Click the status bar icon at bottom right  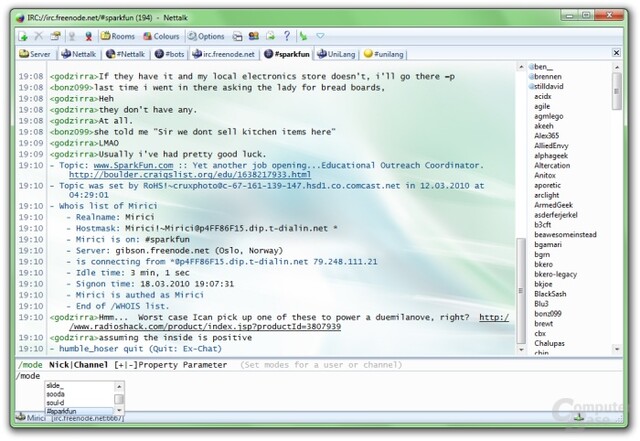pos(578,418)
